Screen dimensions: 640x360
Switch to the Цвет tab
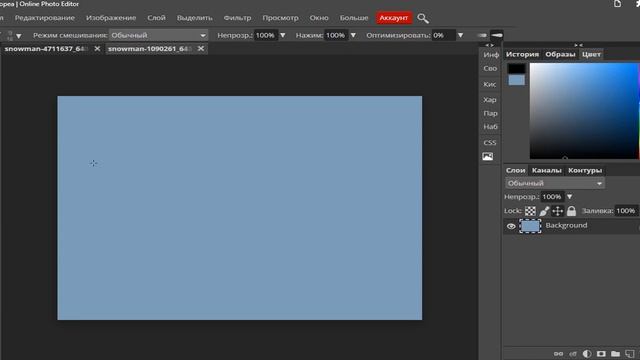click(591, 54)
